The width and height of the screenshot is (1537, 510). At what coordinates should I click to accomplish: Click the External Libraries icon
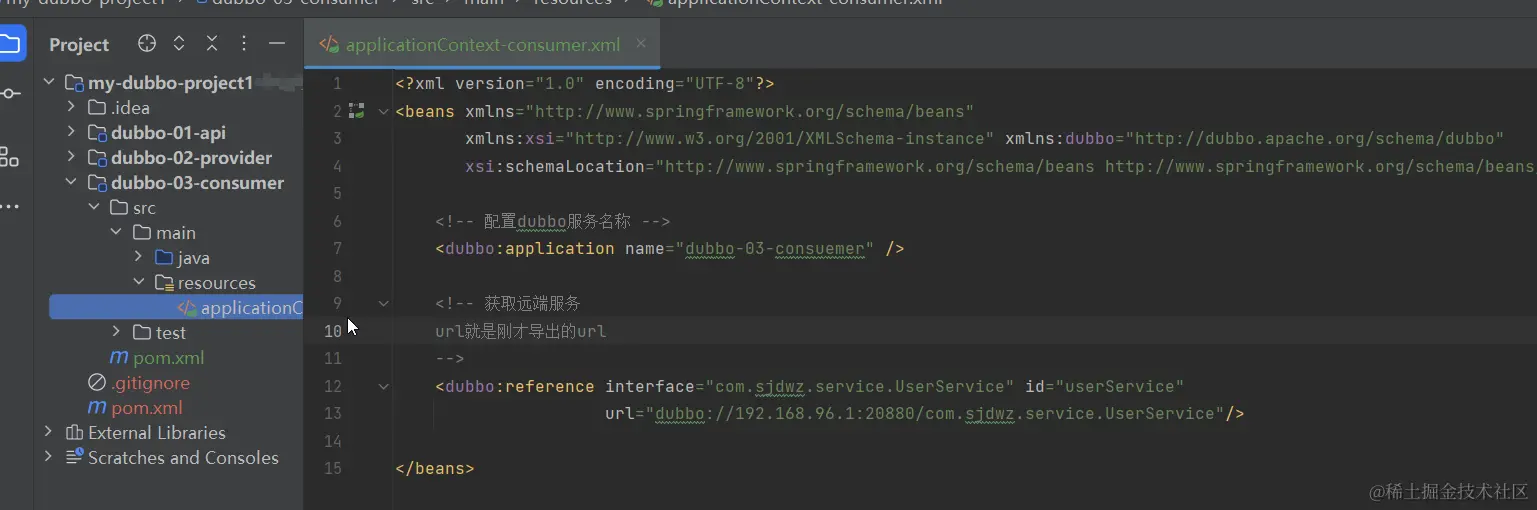(74, 432)
